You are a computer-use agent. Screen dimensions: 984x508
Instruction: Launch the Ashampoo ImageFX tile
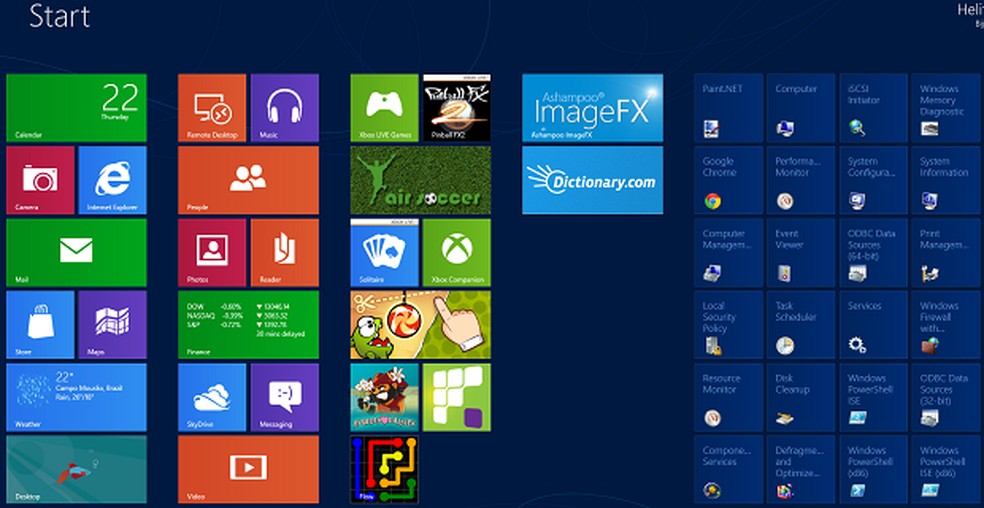point(592,108)
